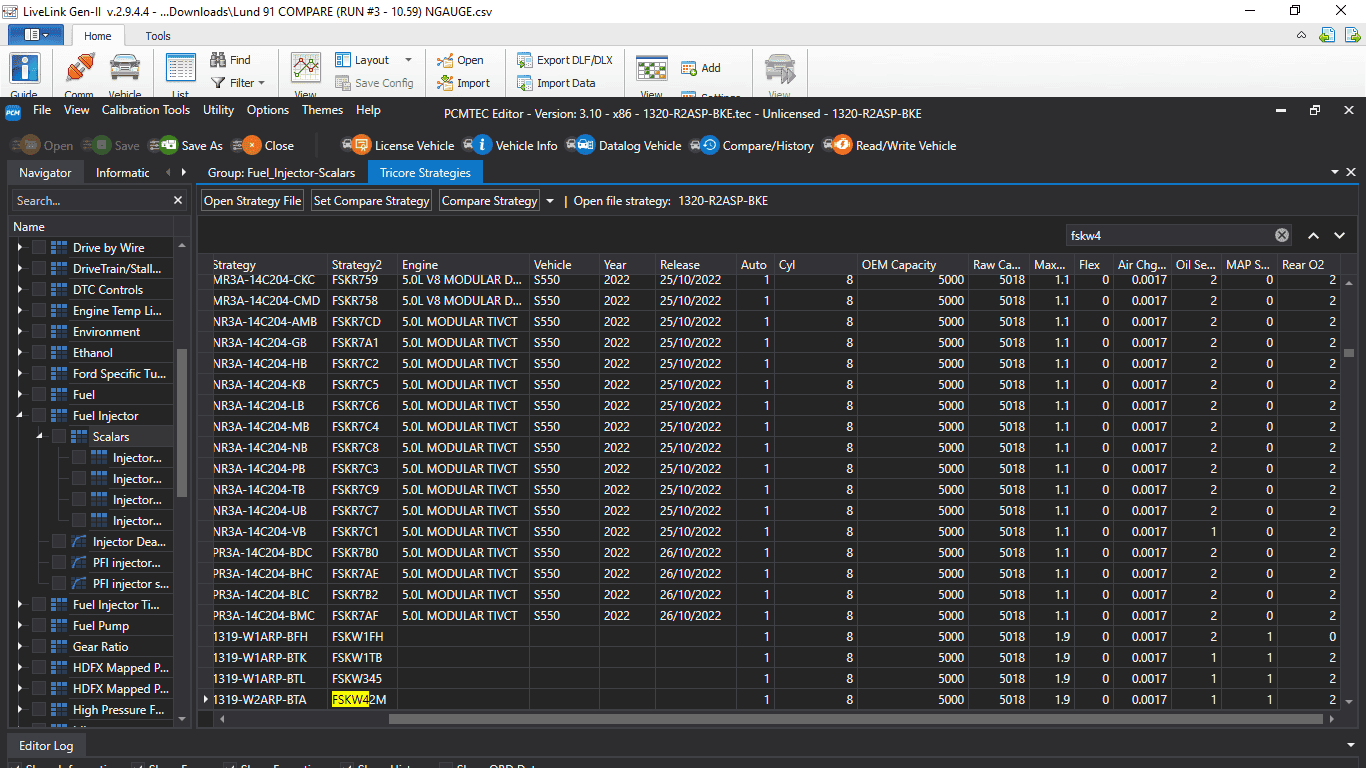This screenshot has width=1366, height=768.
Task: Expand the Drive by Wire tree node
Action: [19, 248]
